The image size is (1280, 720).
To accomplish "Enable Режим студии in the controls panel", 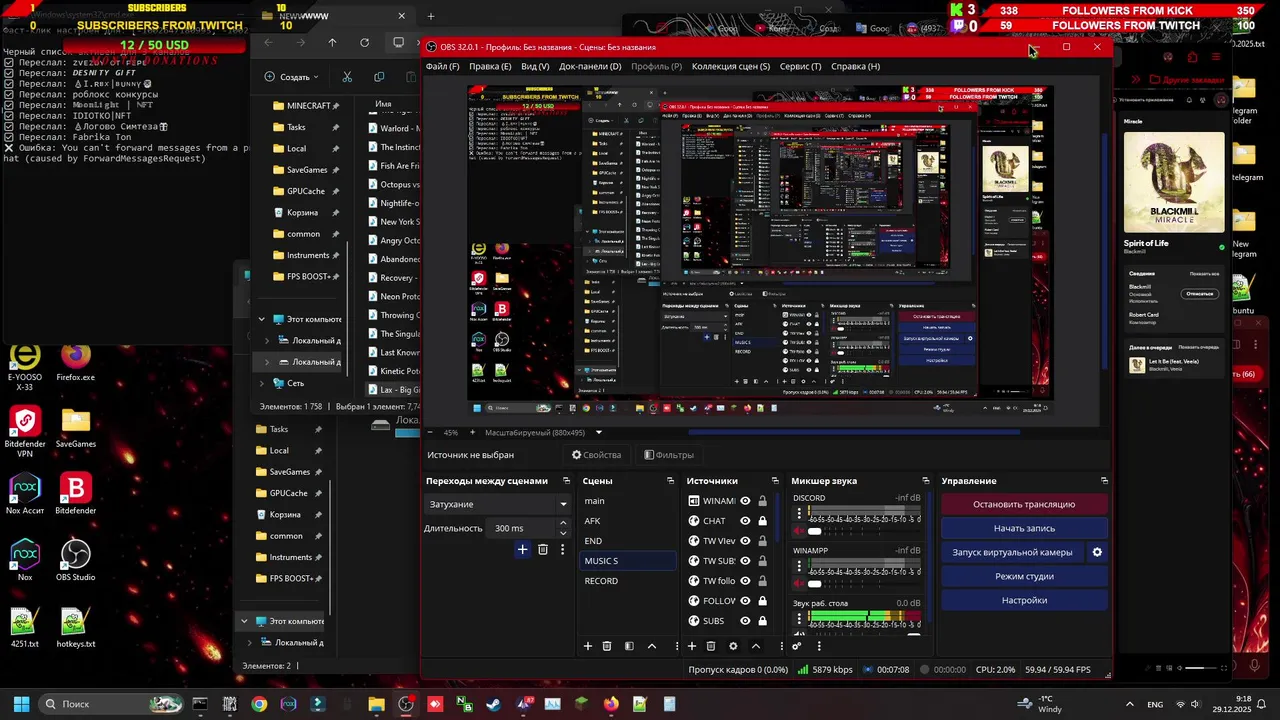I will click(x=1024, y=576).
